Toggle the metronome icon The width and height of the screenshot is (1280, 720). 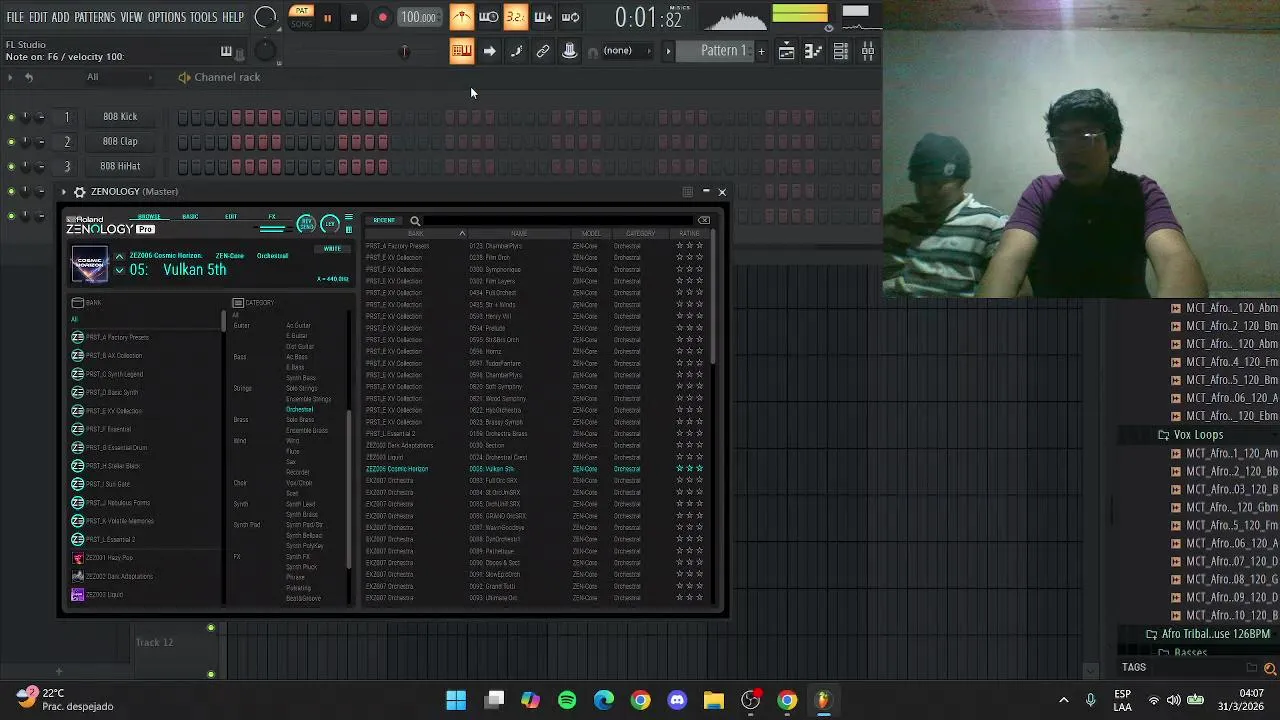coord(461,17)
